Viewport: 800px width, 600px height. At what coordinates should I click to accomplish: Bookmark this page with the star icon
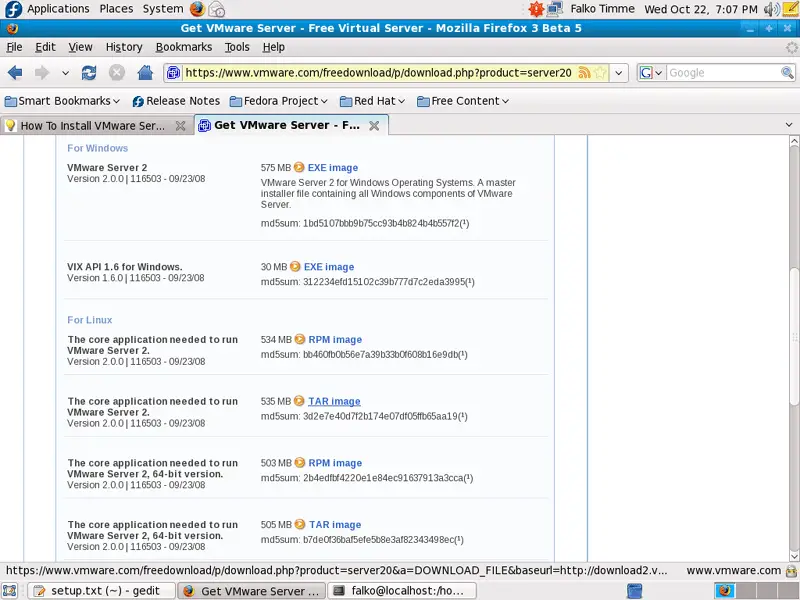pyautogui.click(x=600, y=73)
